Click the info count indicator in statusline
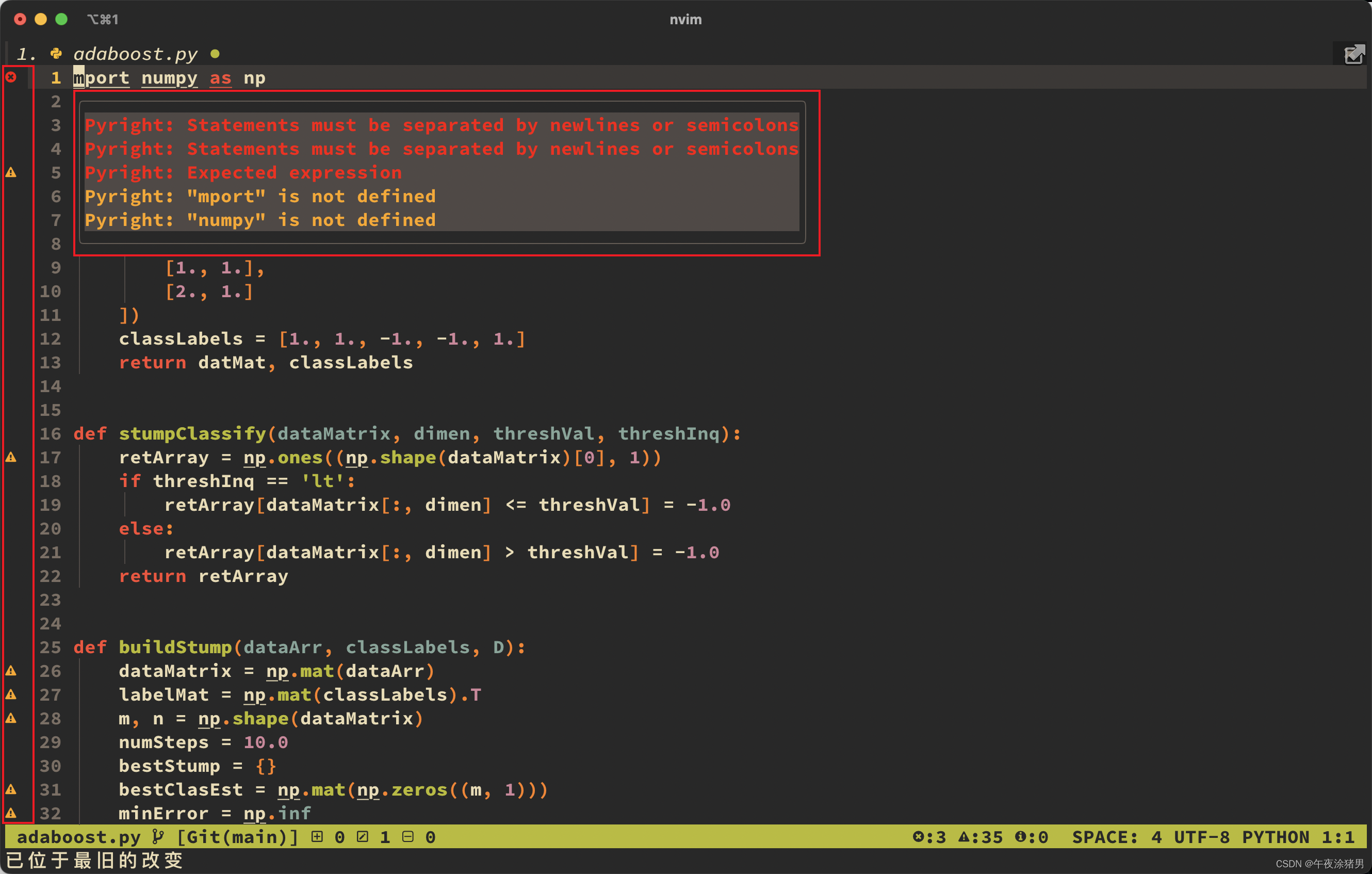The image size is (1372, 874). tap(1031, 836)
